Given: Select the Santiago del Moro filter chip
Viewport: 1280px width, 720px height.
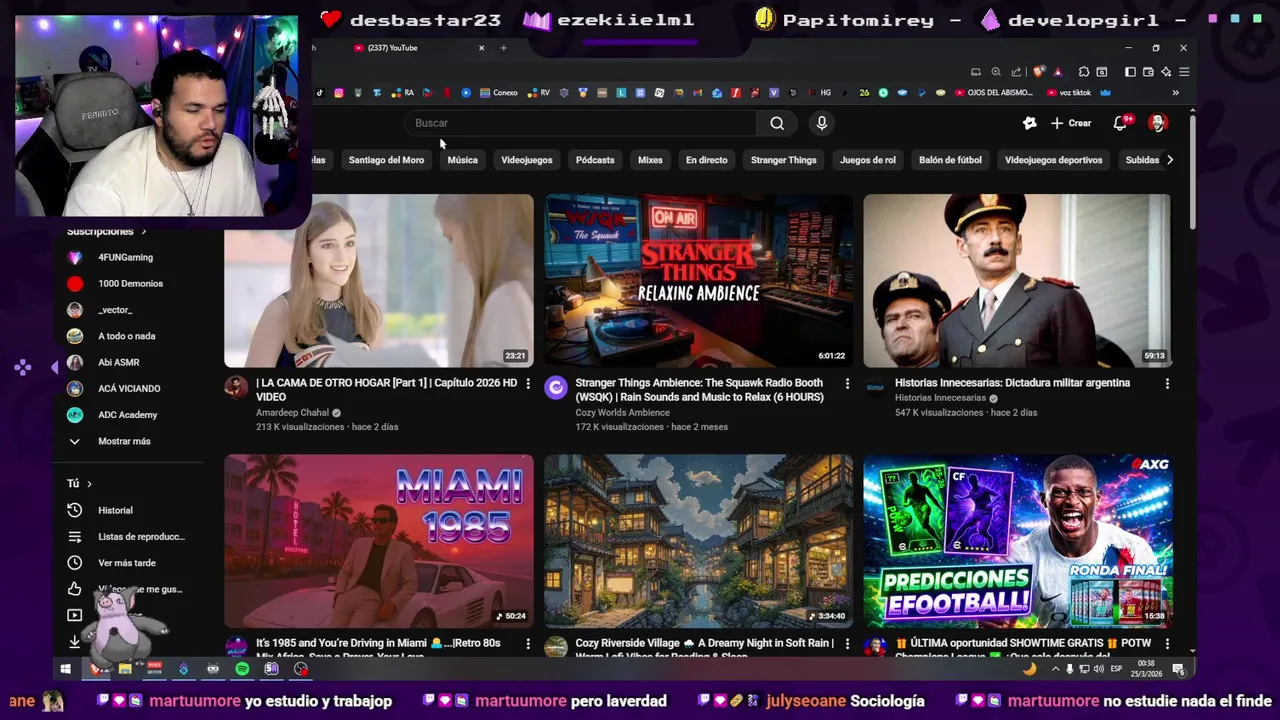Looking at the screenshot, I should pyautogui.click(x=386, y=160).
